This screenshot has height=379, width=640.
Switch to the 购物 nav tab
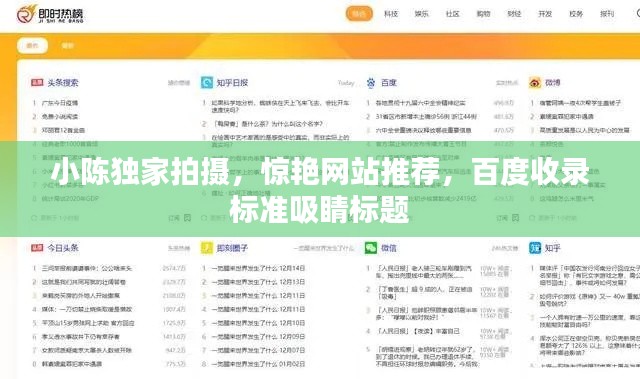483,14
